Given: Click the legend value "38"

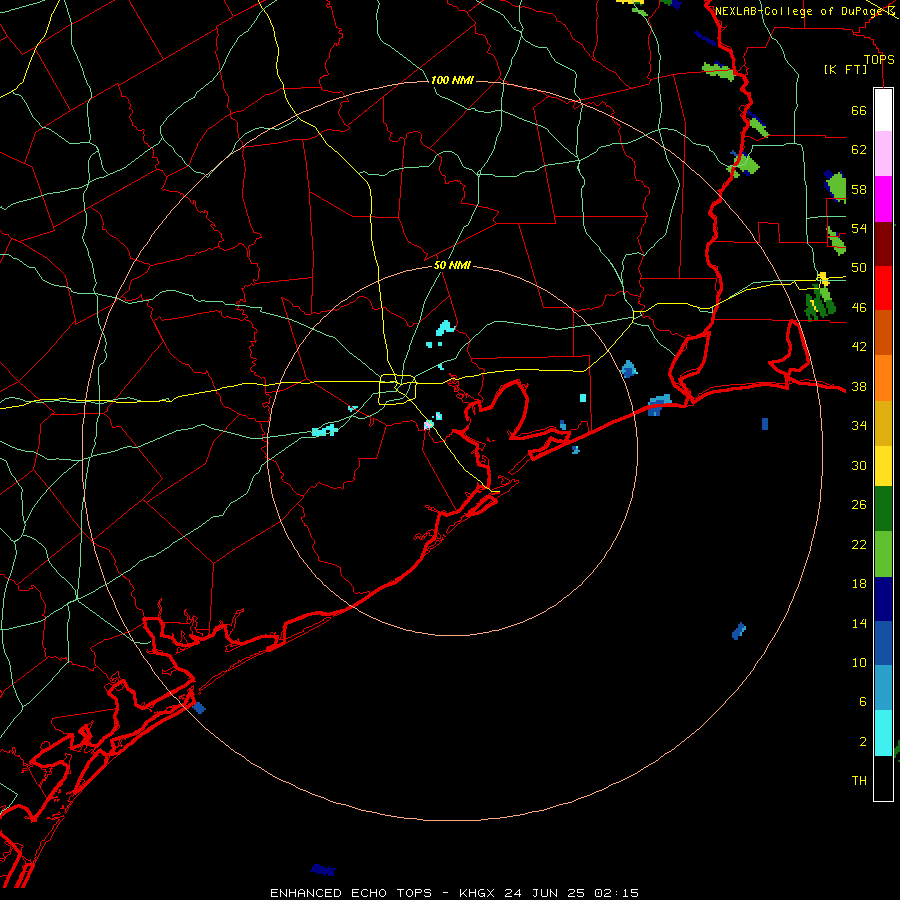Looking at the screenshot, I should 859,387.
